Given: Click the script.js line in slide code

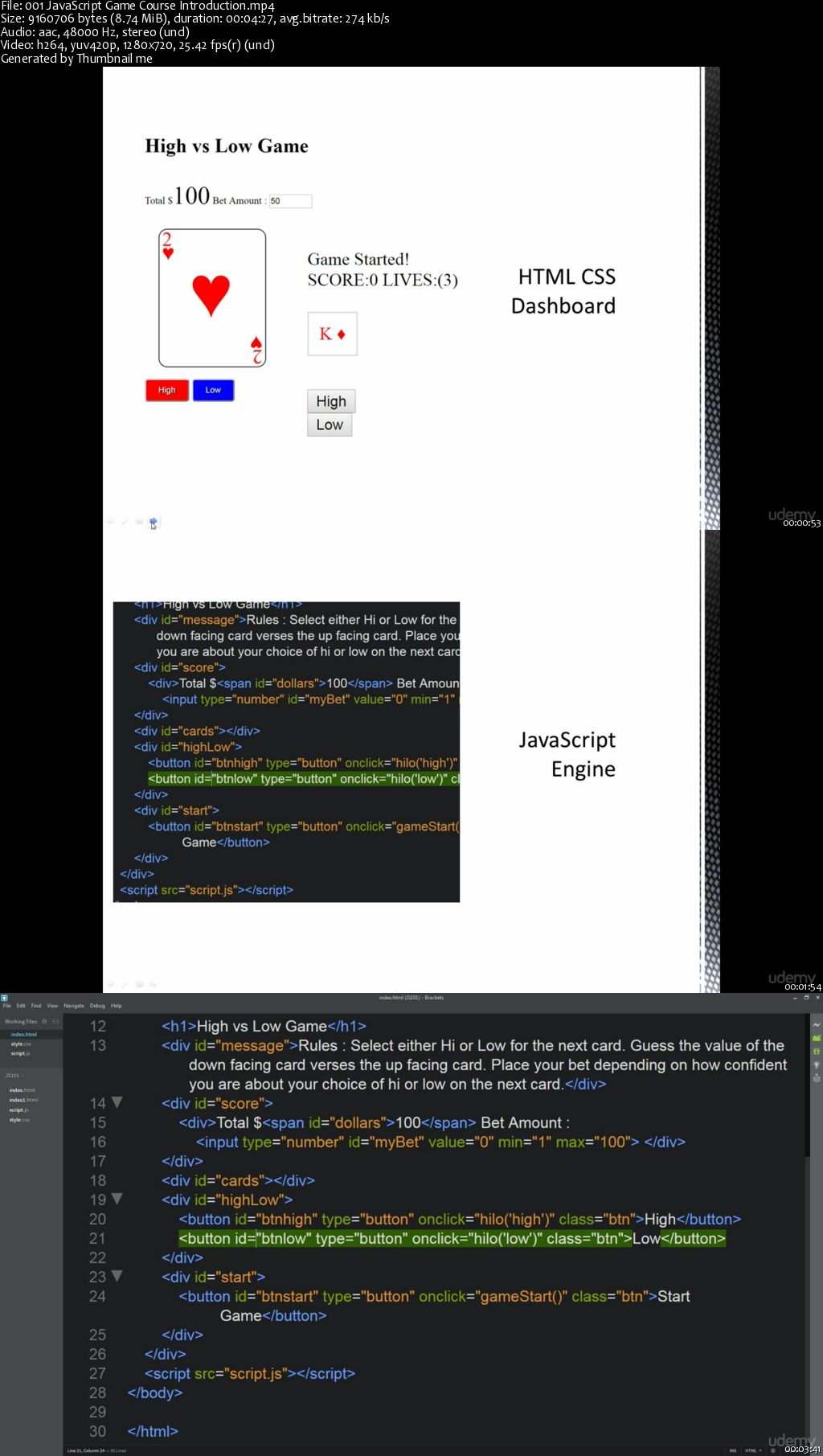Looking at the screenshot, I should coord(207,890).
